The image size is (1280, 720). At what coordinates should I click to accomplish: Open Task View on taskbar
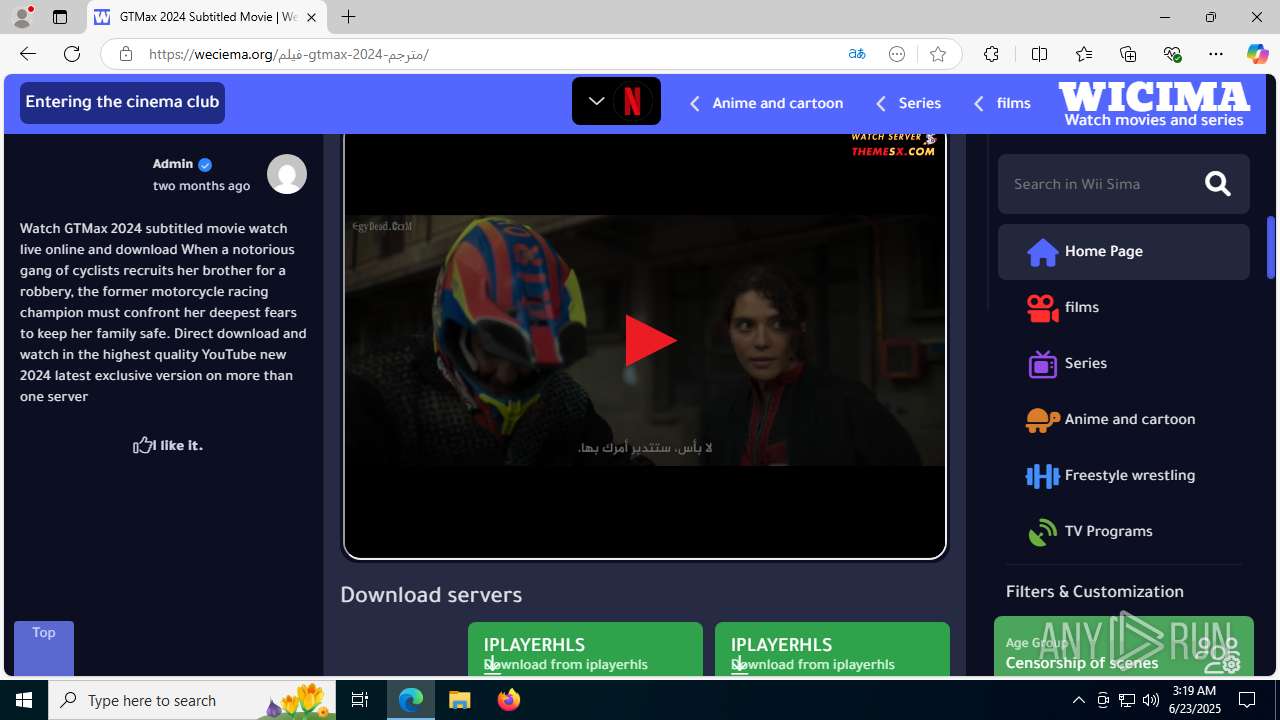tap(360, 700)
